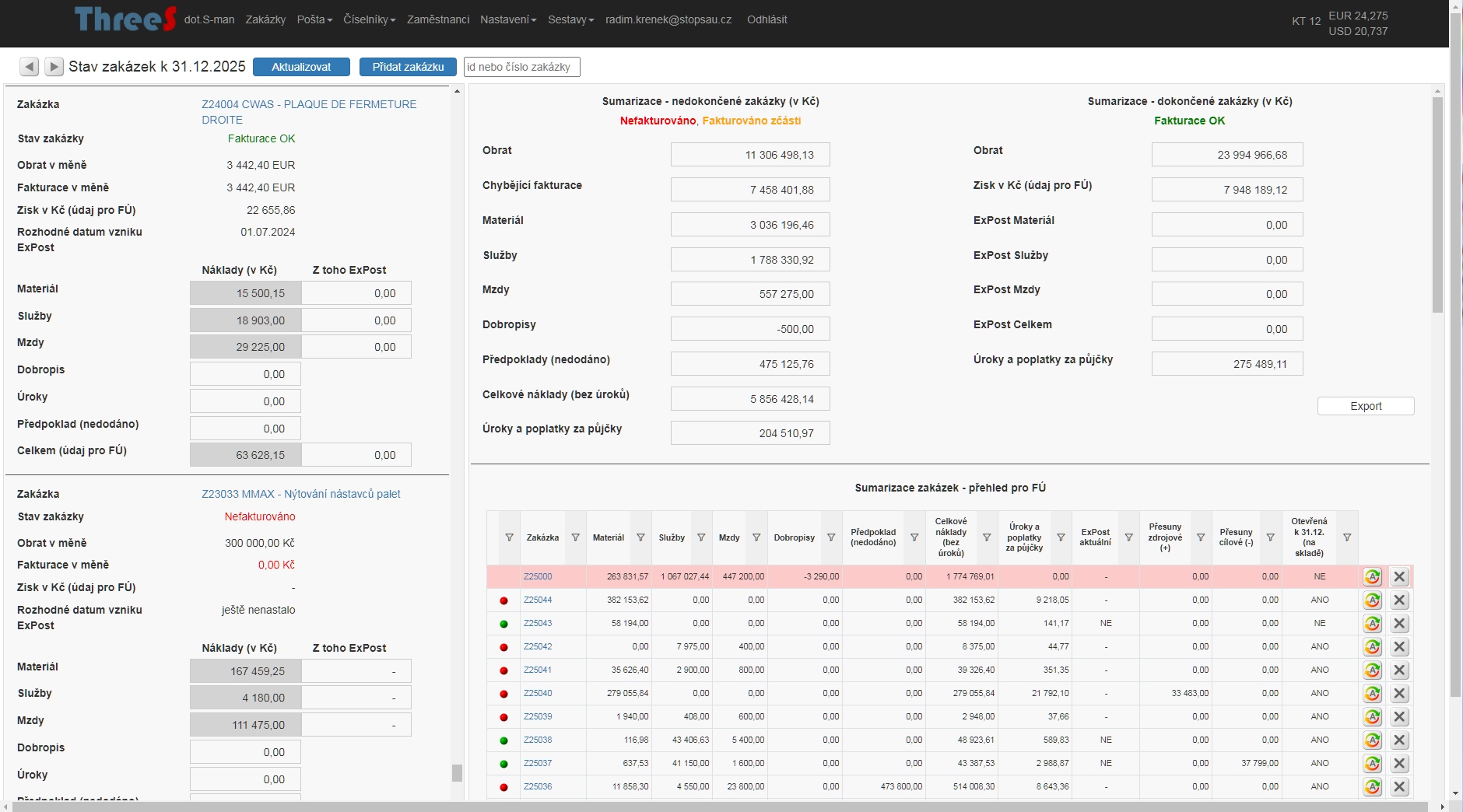Focus the order id search field

(x=521, y=67)
